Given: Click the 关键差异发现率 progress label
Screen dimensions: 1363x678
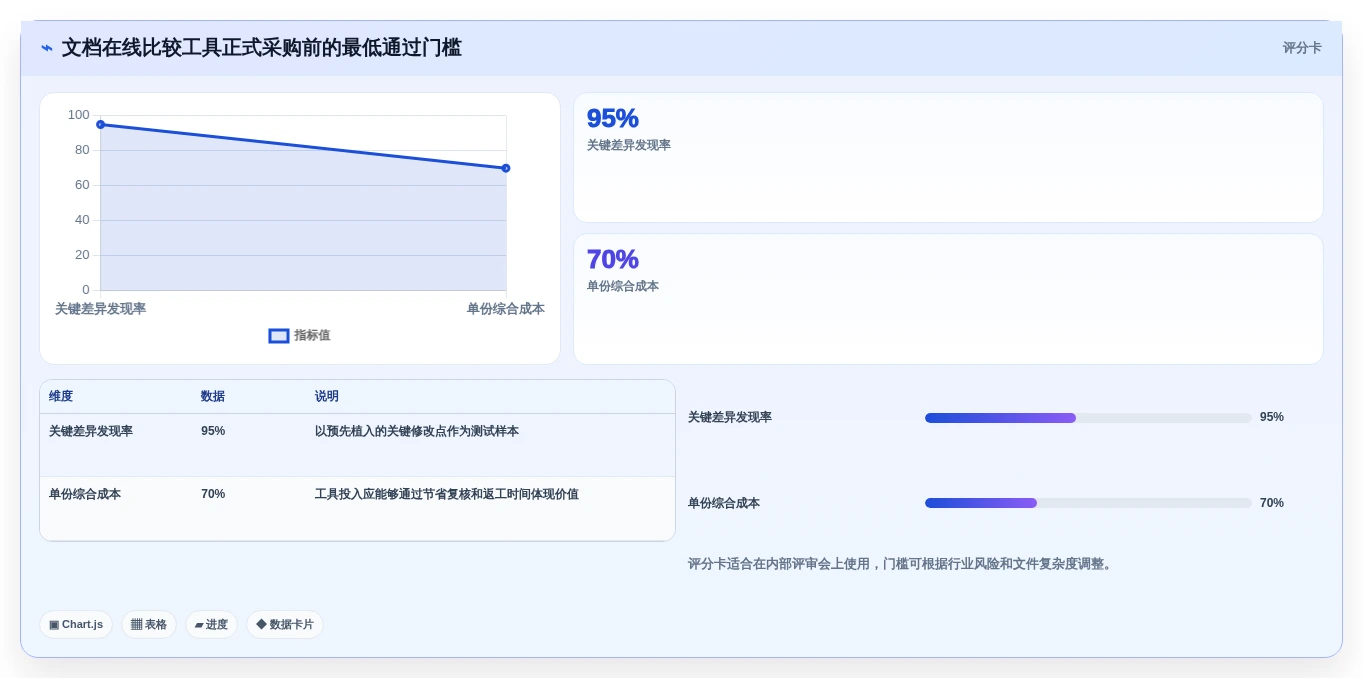Looking at the screenshot, I should click(730, 417).
